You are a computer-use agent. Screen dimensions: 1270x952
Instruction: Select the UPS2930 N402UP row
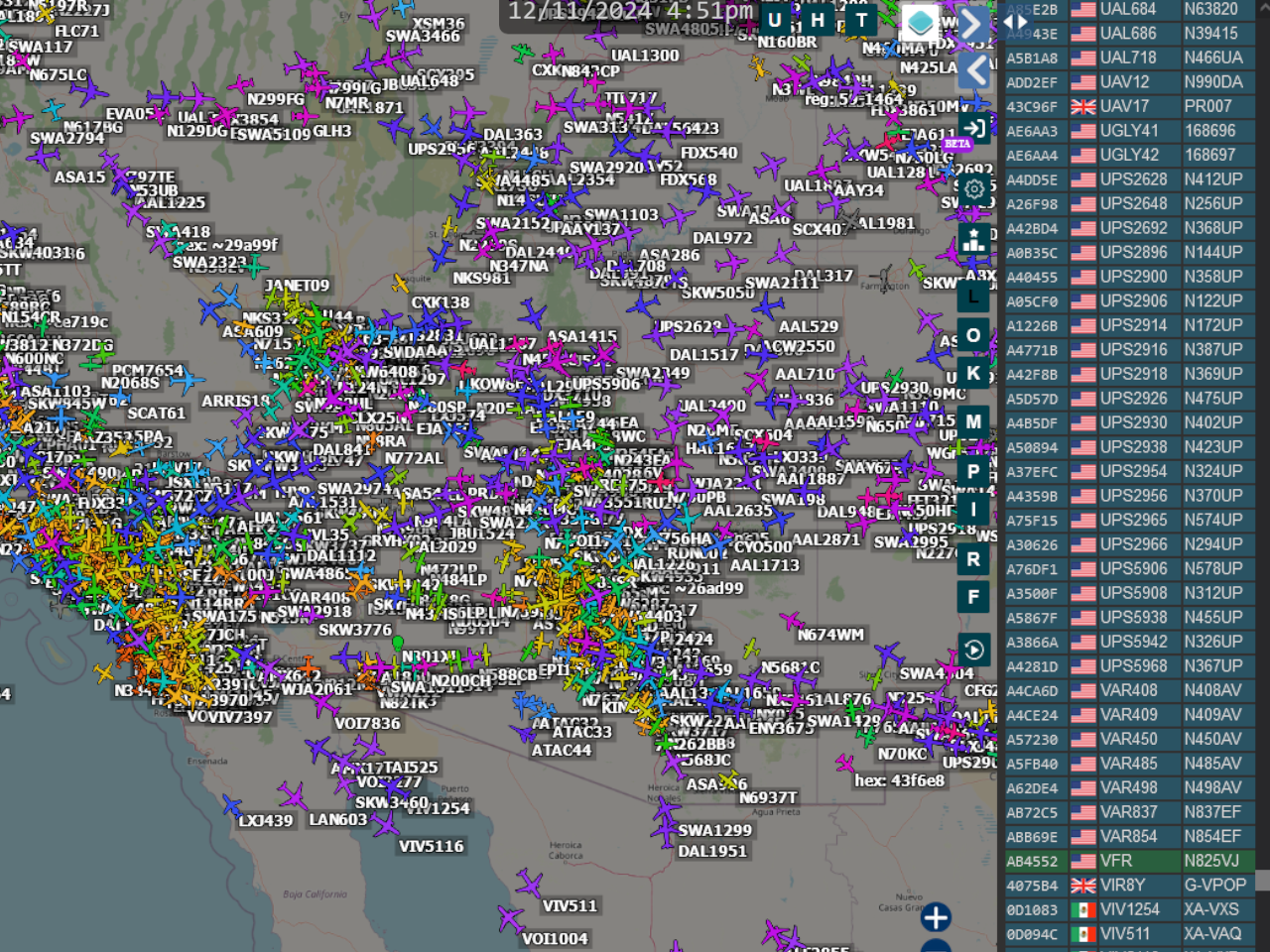[1129, 422]
